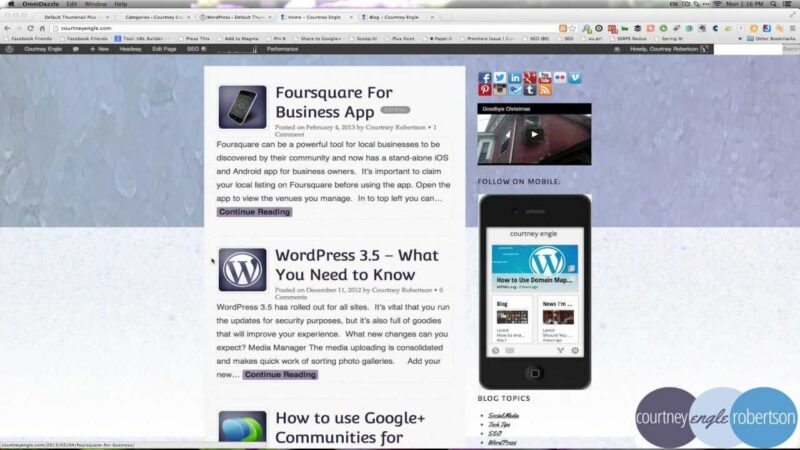The width and height of the screenshot is (800, 450).
Task: Open the YouTube social icon in sidebar
Action: (545, 78)
